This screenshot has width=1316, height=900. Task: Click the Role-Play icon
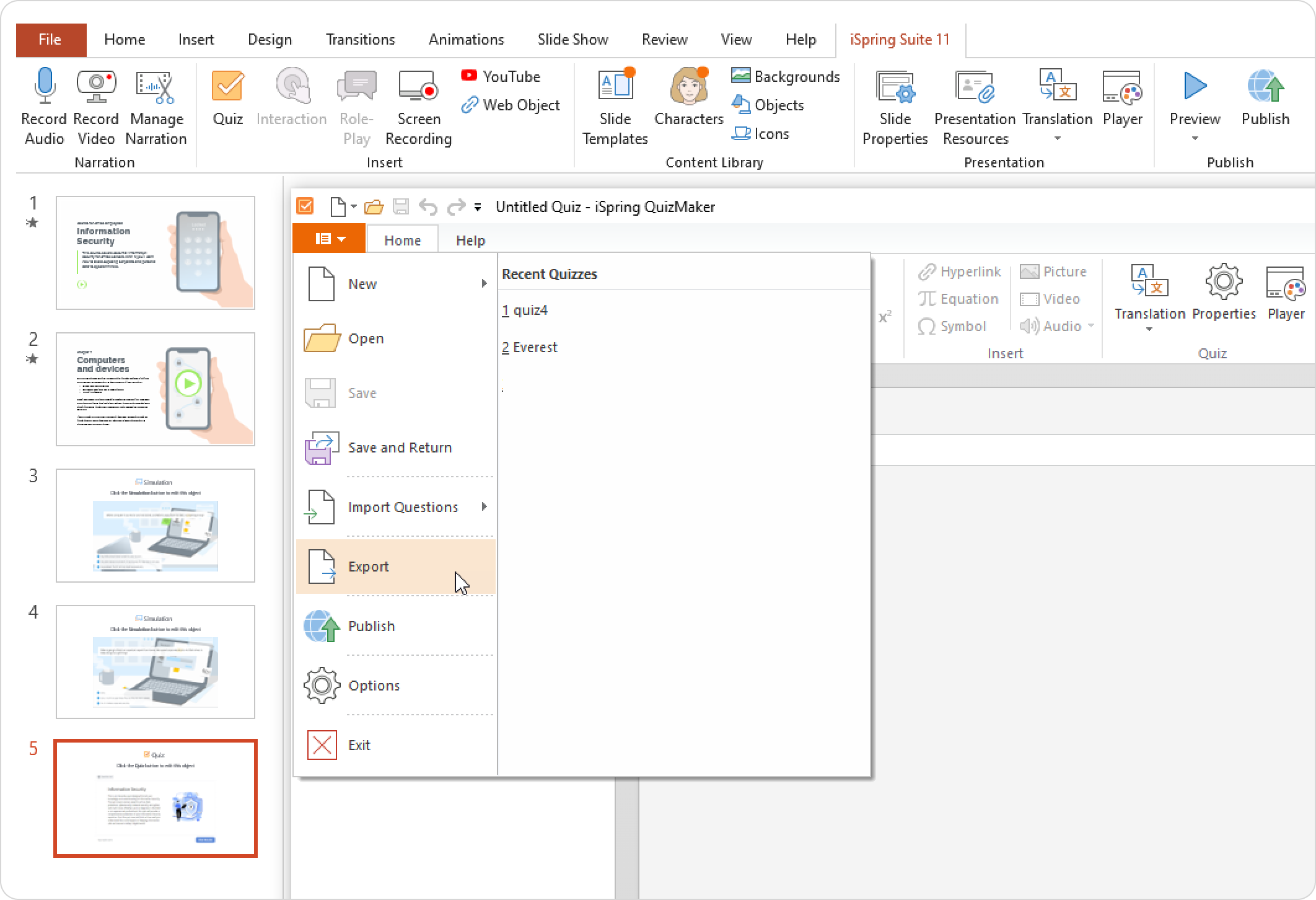click(356, 86)
